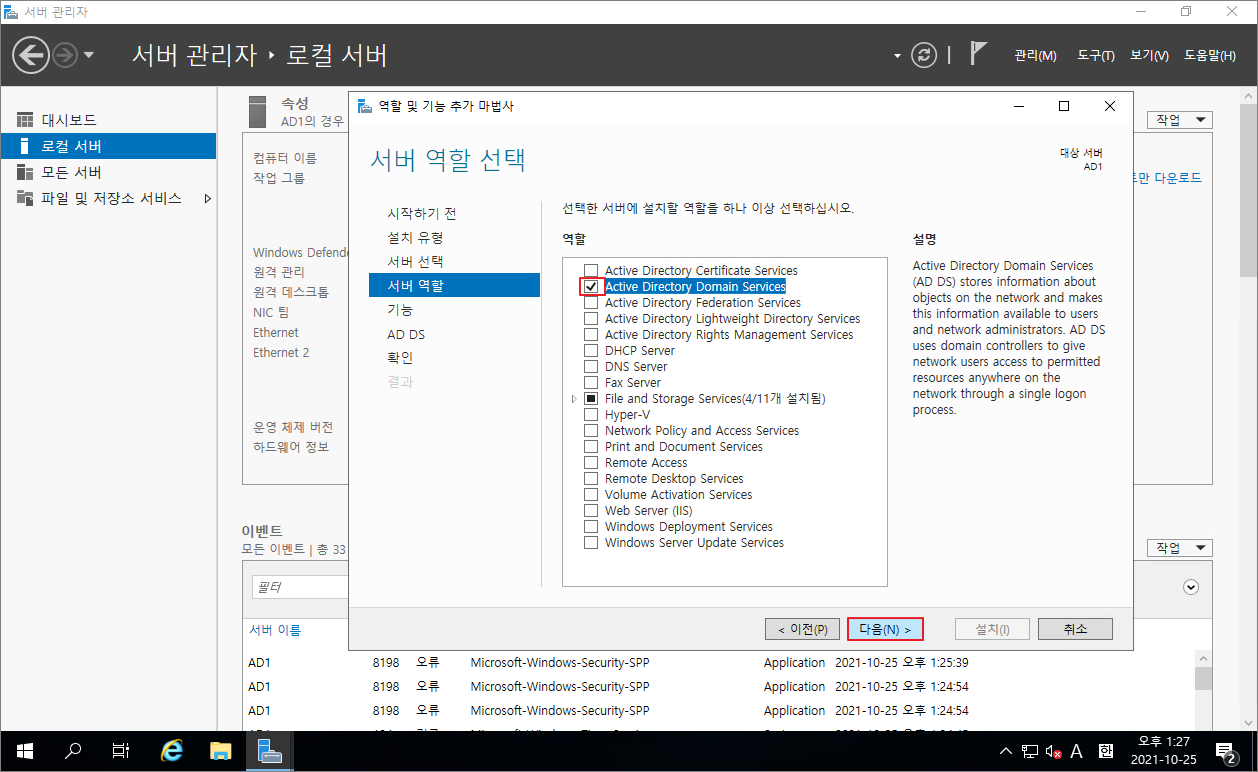Click the 파일 및 저장소 서비스 icon
Image resolution: width=1258 pixels, height=772 pixels.
point(25,198)
